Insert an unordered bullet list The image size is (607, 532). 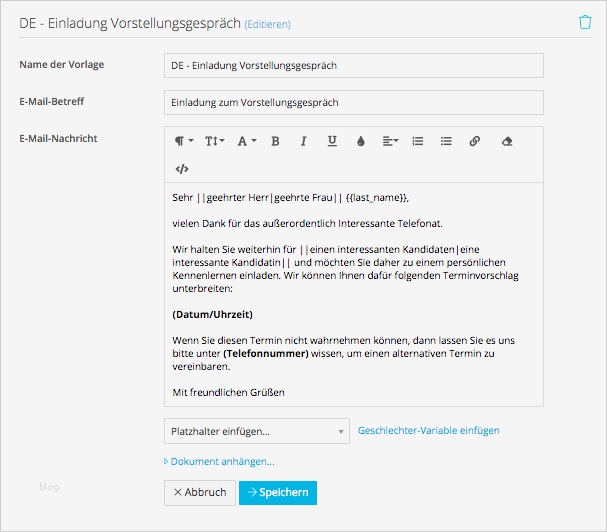coord(446,141)
